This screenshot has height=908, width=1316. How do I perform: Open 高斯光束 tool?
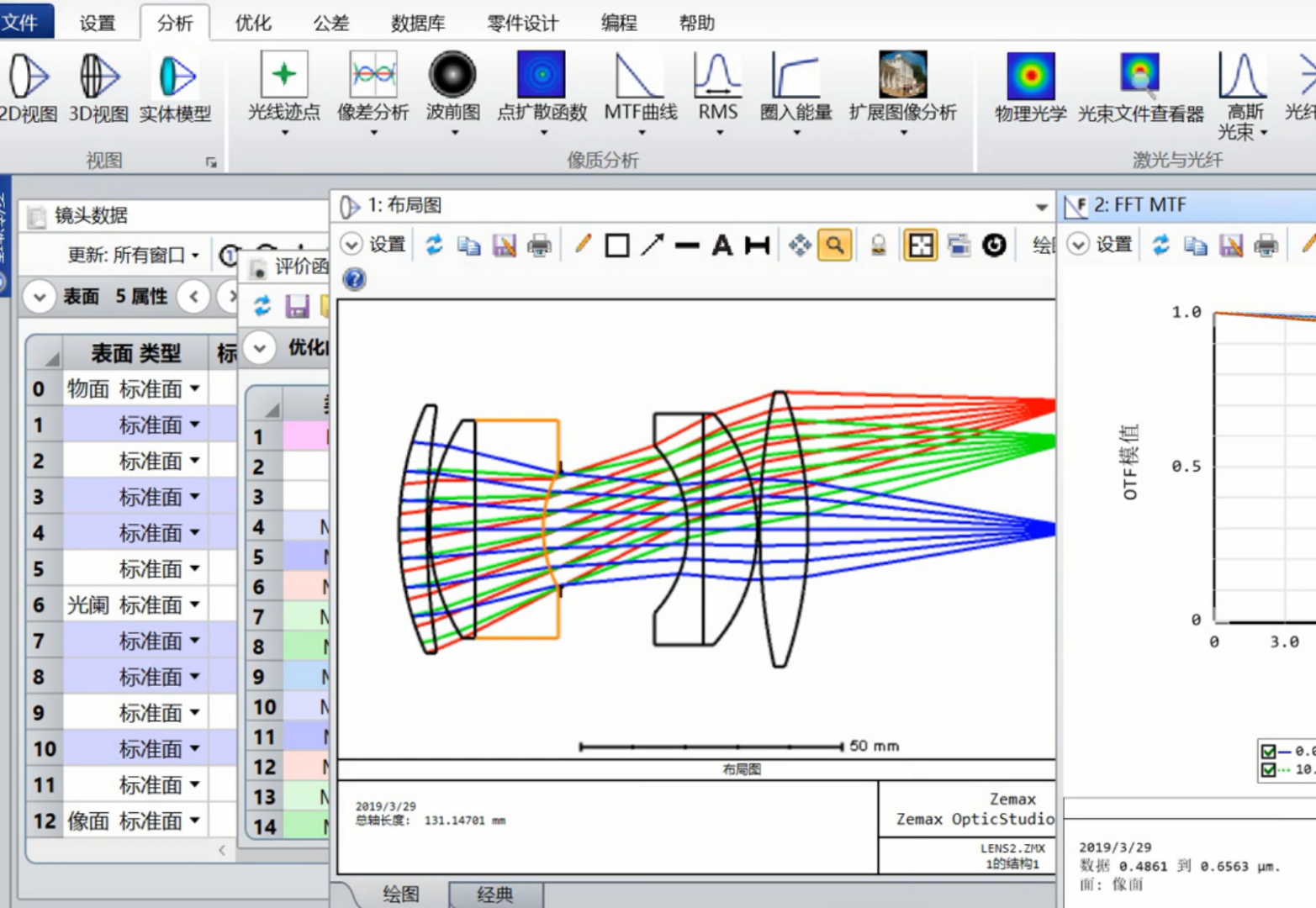(1243, 96)
